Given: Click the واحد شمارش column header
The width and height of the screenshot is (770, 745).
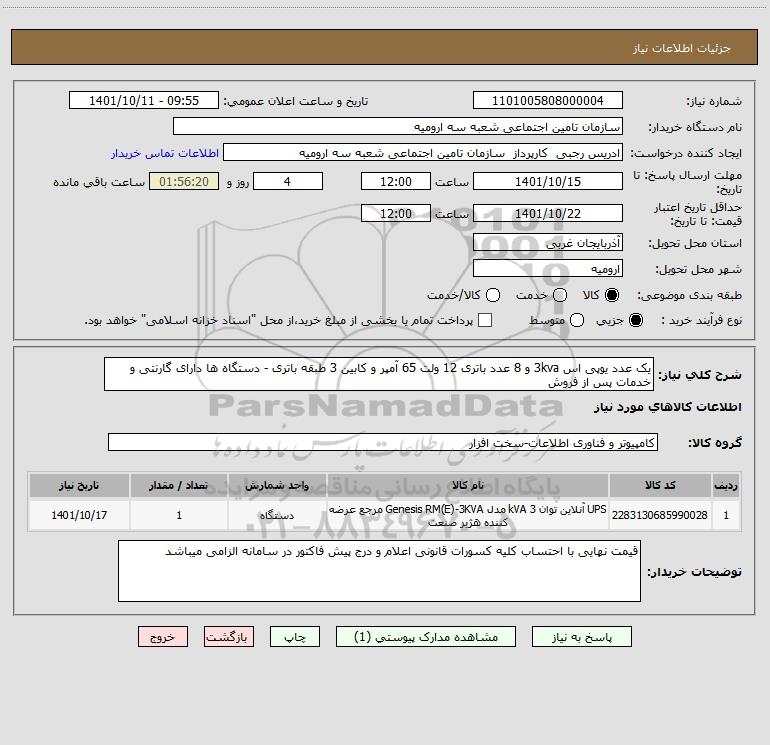Looking at the screenshot, I should [x=277, y=485].
